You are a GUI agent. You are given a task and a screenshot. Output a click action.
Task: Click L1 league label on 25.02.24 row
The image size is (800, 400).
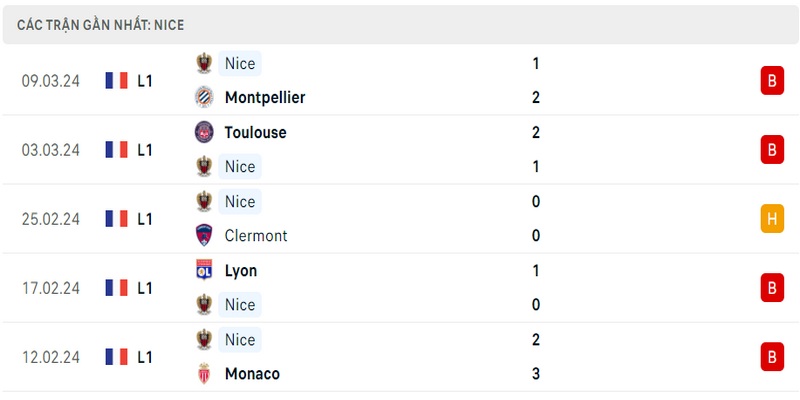point(145,219)
